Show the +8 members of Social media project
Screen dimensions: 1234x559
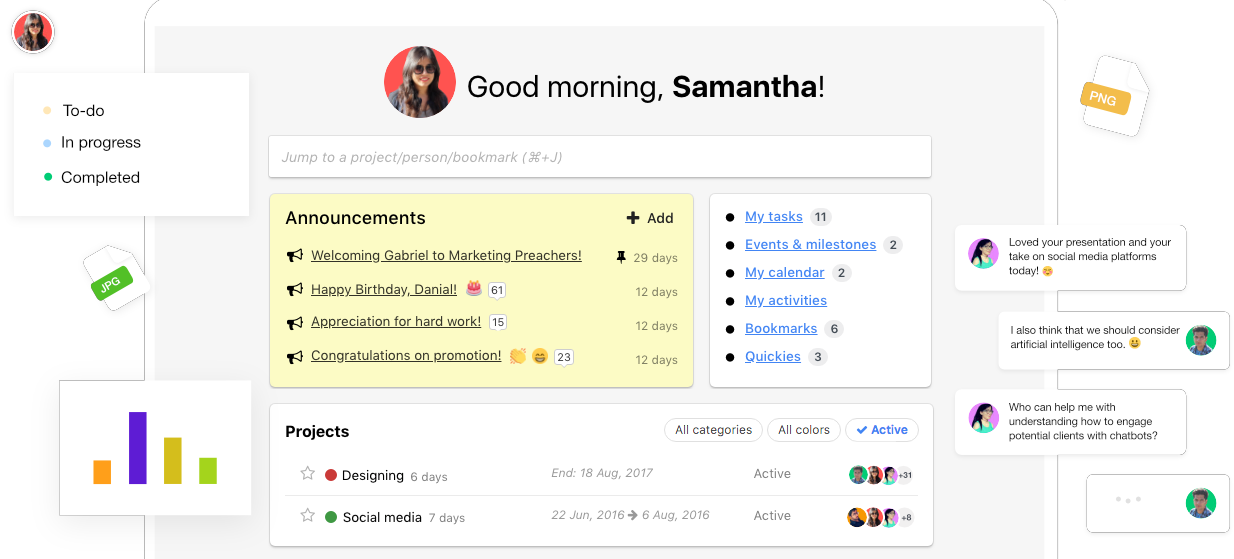pos(905,517)
